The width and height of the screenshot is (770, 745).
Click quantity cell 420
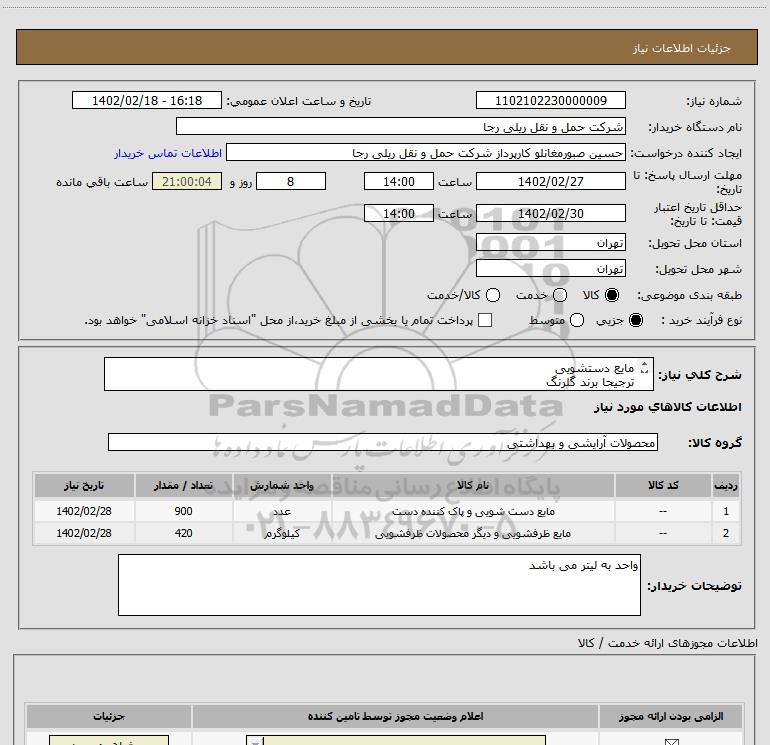tap(183, 533)
